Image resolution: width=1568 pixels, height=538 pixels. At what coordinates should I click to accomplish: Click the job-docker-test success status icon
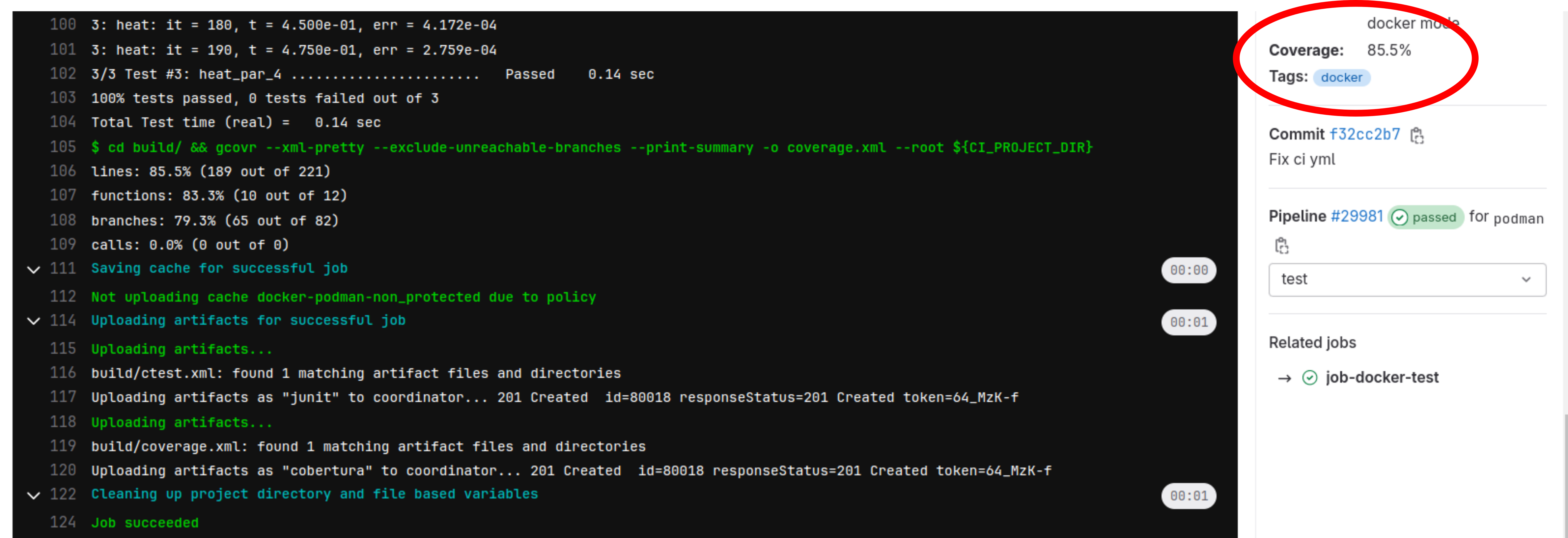(1309, 378)
